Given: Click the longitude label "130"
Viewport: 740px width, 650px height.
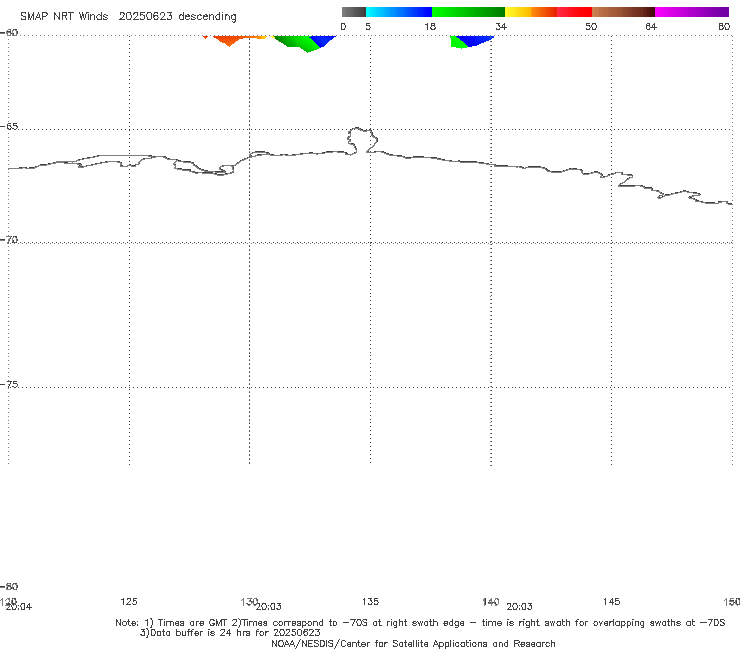Looking at the screenshot, I should [249, 601].
